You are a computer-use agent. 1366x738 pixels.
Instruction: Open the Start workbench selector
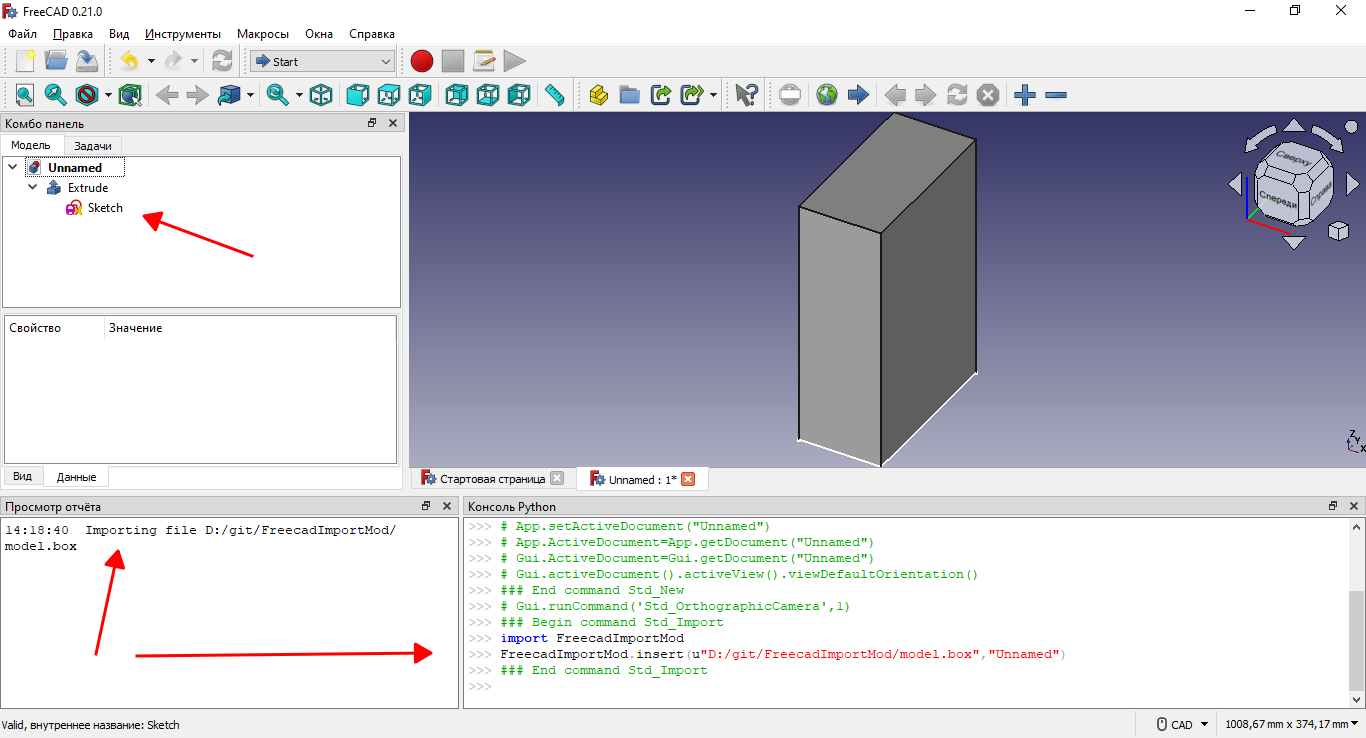point(322,61)
